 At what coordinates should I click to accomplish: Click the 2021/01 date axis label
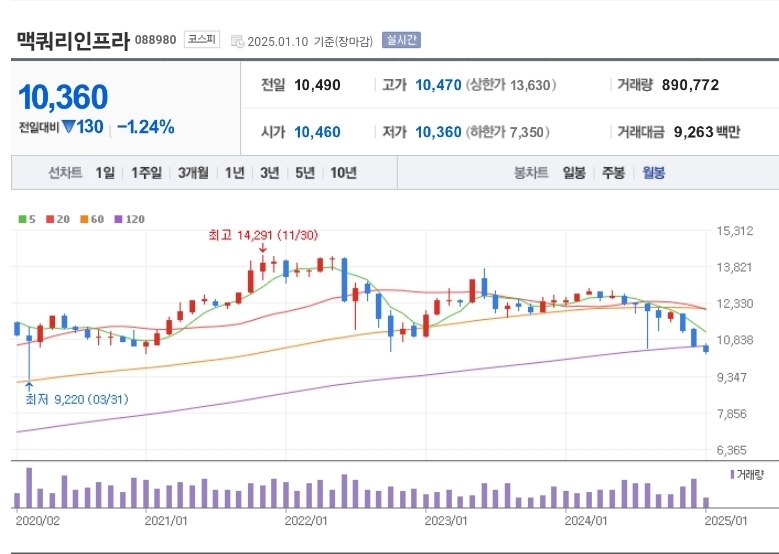tap(166, 521)
